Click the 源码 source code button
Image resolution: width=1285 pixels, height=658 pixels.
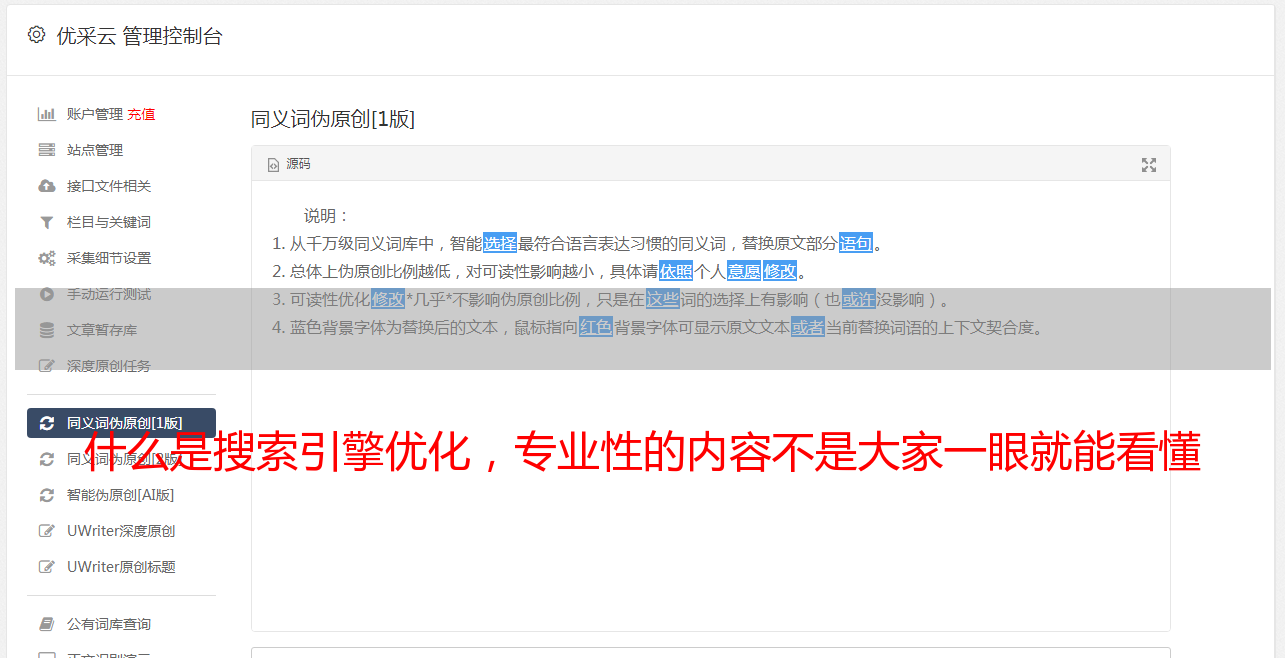pos(289,164)
